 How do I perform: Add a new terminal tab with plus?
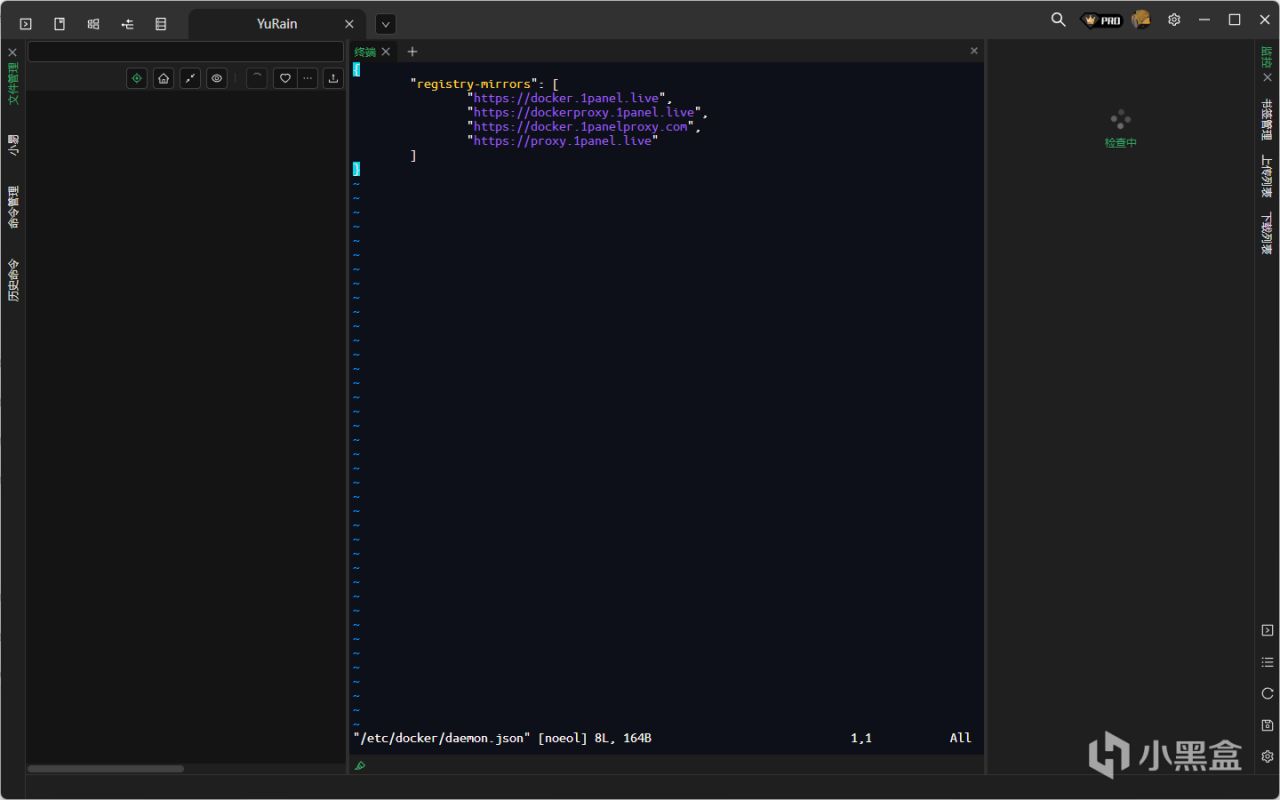(x=412, y=51)
